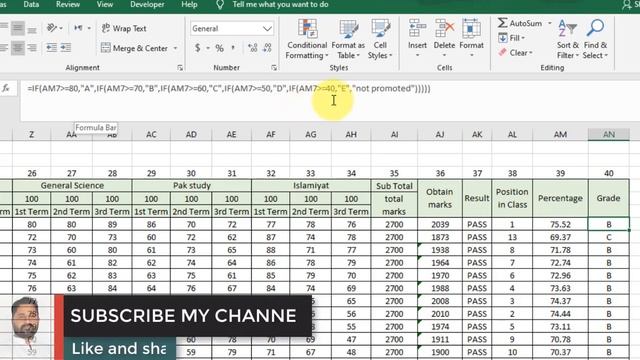Click the AutoSum button

(x=520, y=23)
